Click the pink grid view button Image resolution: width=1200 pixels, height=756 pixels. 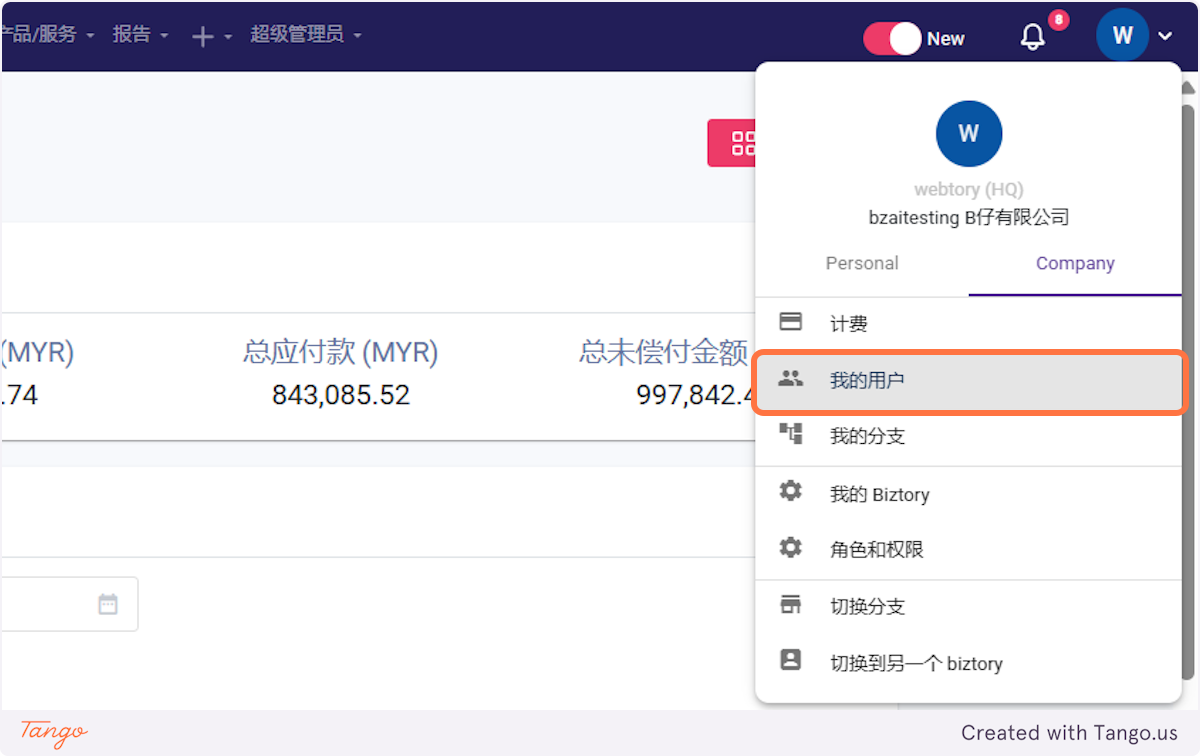click(733, 143)
